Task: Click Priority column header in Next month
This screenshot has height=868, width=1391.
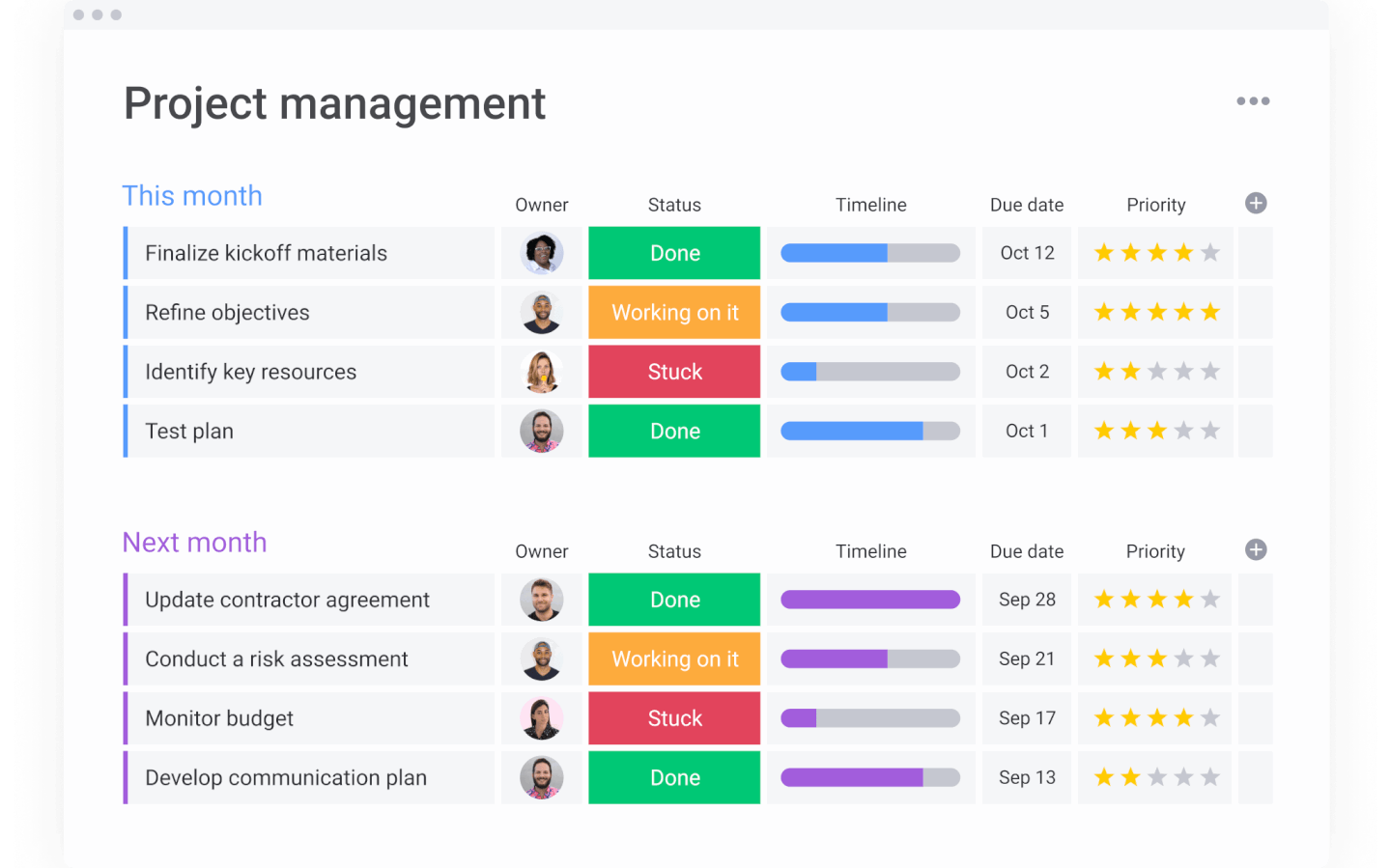Action: click(x=1155, y=551)
